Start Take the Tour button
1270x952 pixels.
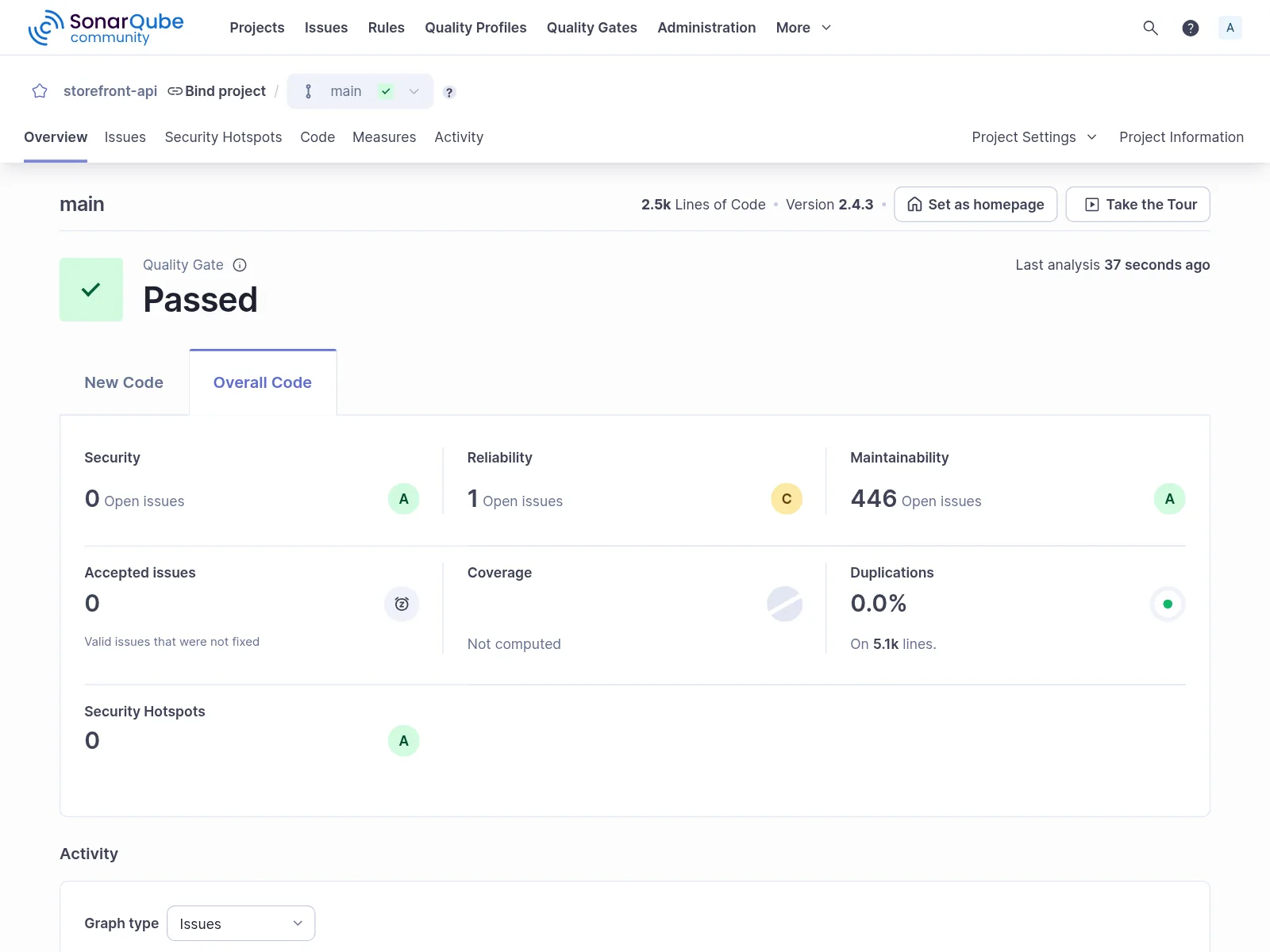click(x=1137, y=205)
